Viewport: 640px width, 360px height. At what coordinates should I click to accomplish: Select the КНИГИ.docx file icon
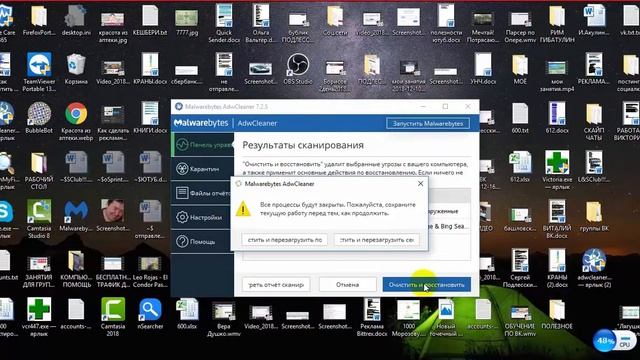click(150, 118)
